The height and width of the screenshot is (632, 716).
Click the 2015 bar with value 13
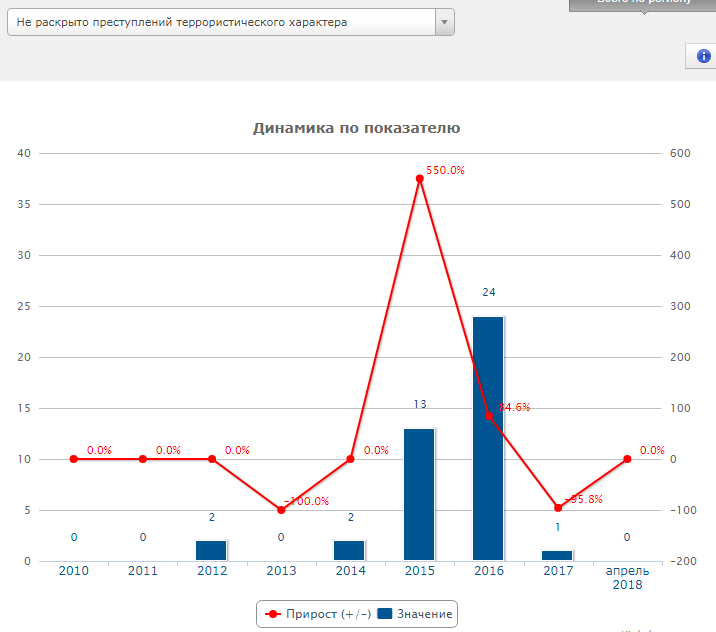[419, 494]
